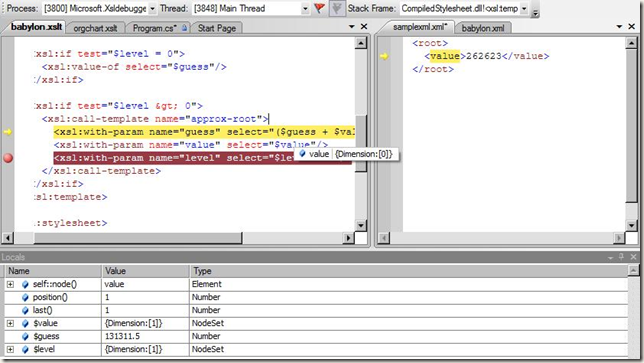Screen dimensions: 644x363
Task: Expand the $value NodeSet row
Action: 10,324
